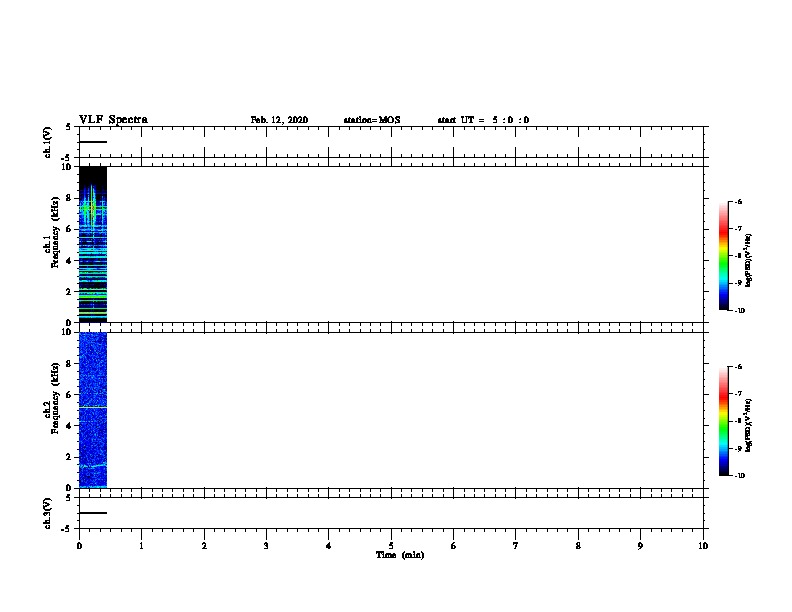Click the ch.1 colorbar "log(PSD)" units label
The image size is (792, 612).
pos(749,260)
